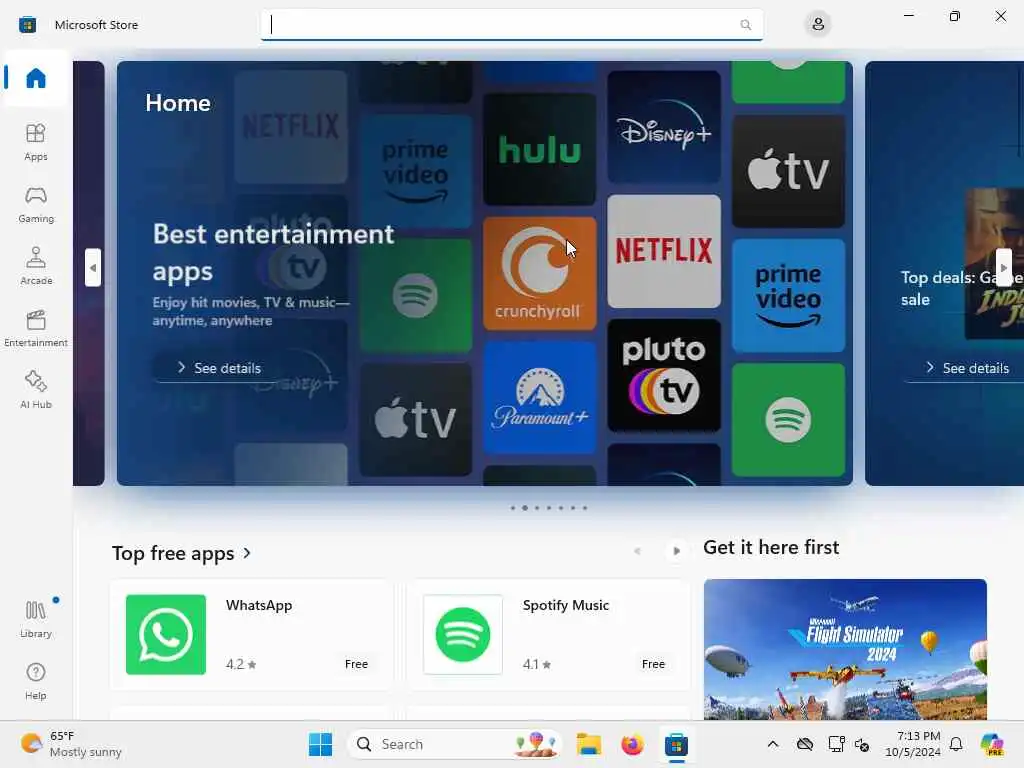Click the WhatsApp app icon
The image size is (1024, 768).
(x=166, y=635)
